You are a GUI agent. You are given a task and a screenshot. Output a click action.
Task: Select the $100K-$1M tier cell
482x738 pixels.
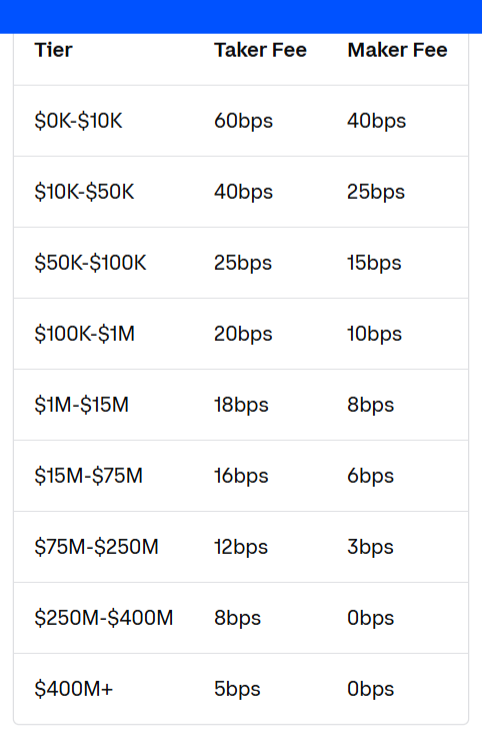(85, 334)
